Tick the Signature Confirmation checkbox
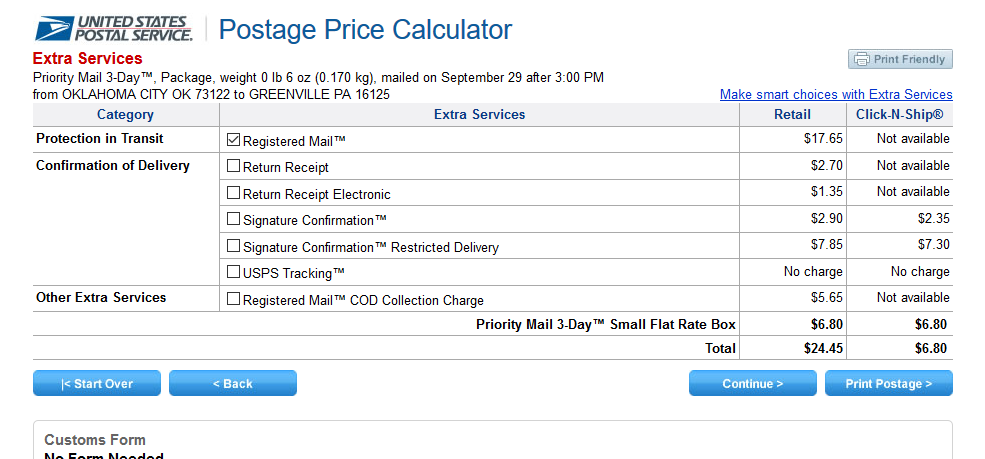The height and width of the screenshot is (459, 985). point(234,219)
